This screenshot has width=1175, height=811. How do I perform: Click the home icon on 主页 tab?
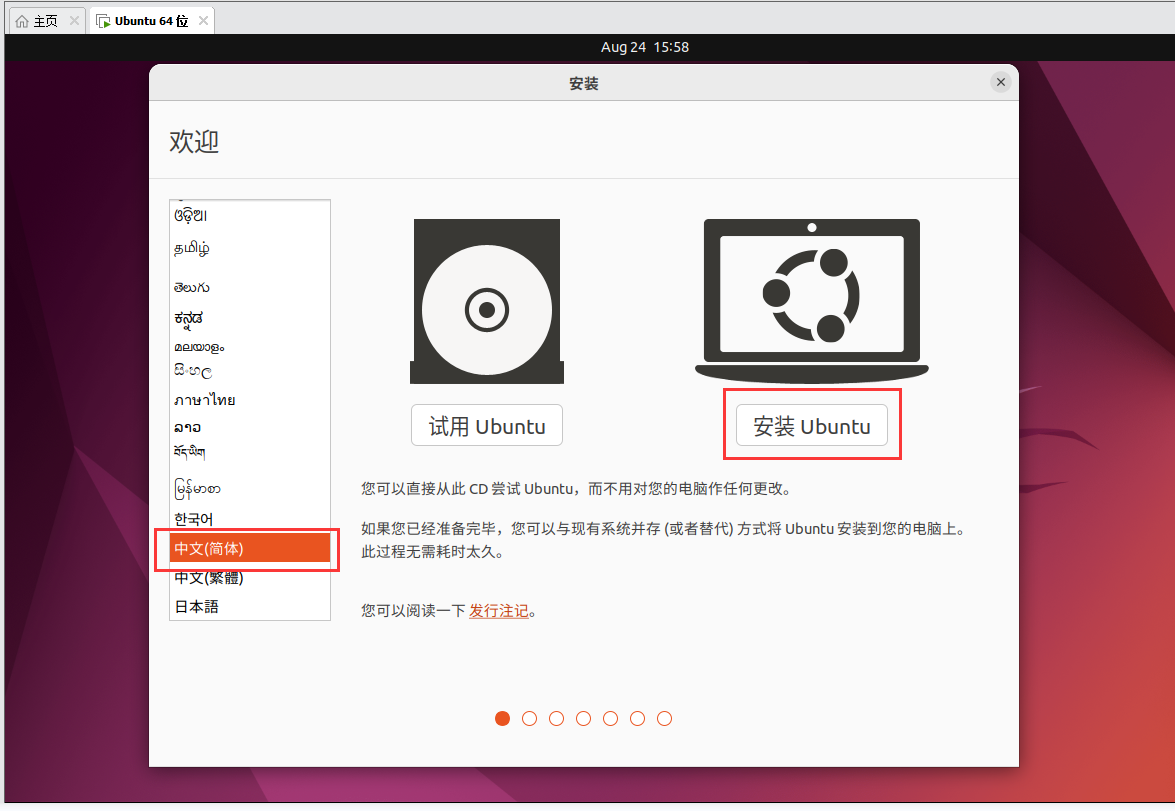(x=22, y=21)
